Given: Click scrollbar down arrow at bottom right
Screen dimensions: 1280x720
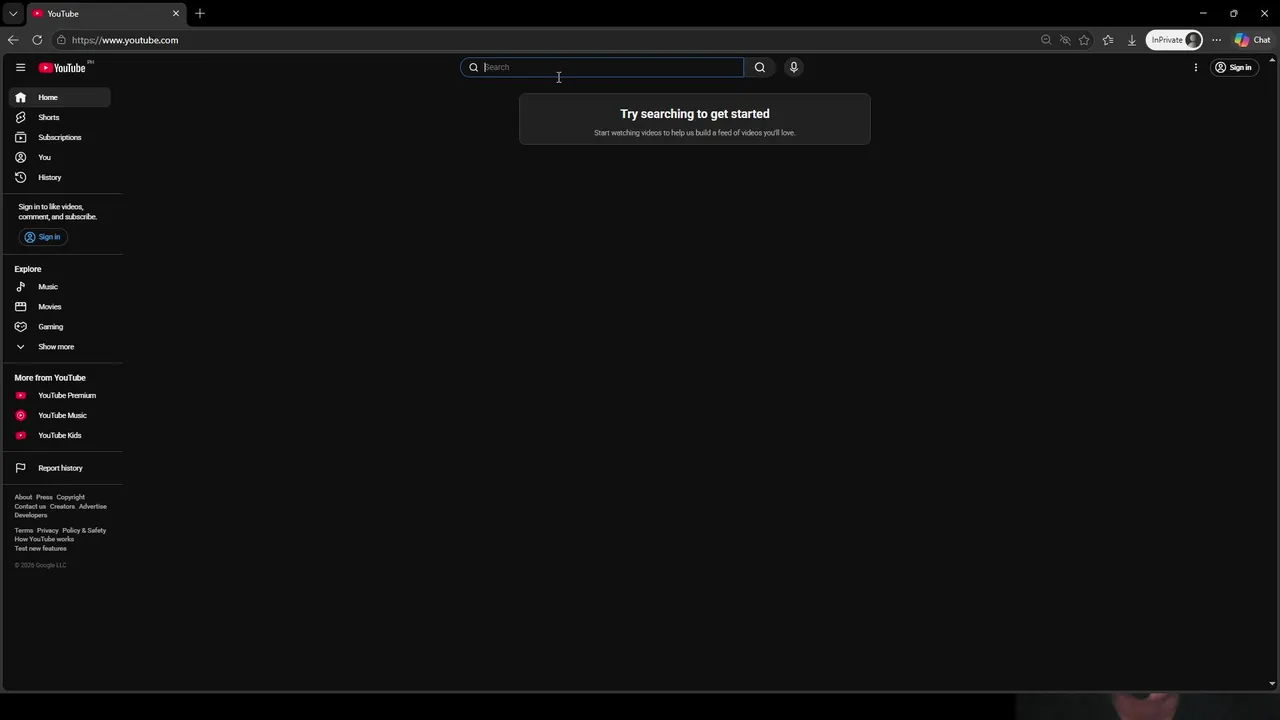Looking at the screenshot, I should coord(1272,684).
